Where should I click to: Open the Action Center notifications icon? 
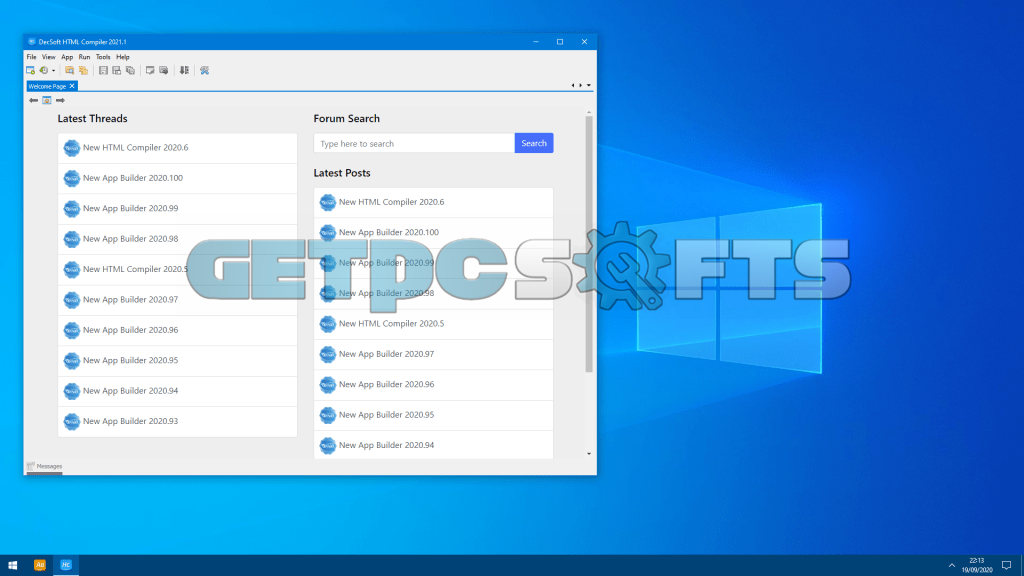click(1006, 566)
